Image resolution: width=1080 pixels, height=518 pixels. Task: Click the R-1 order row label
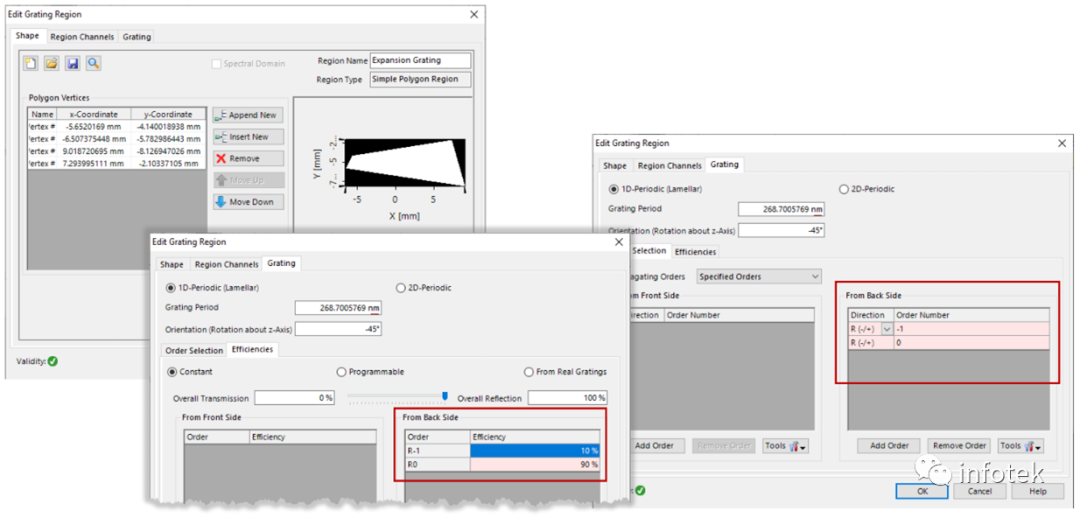point(438,450)
